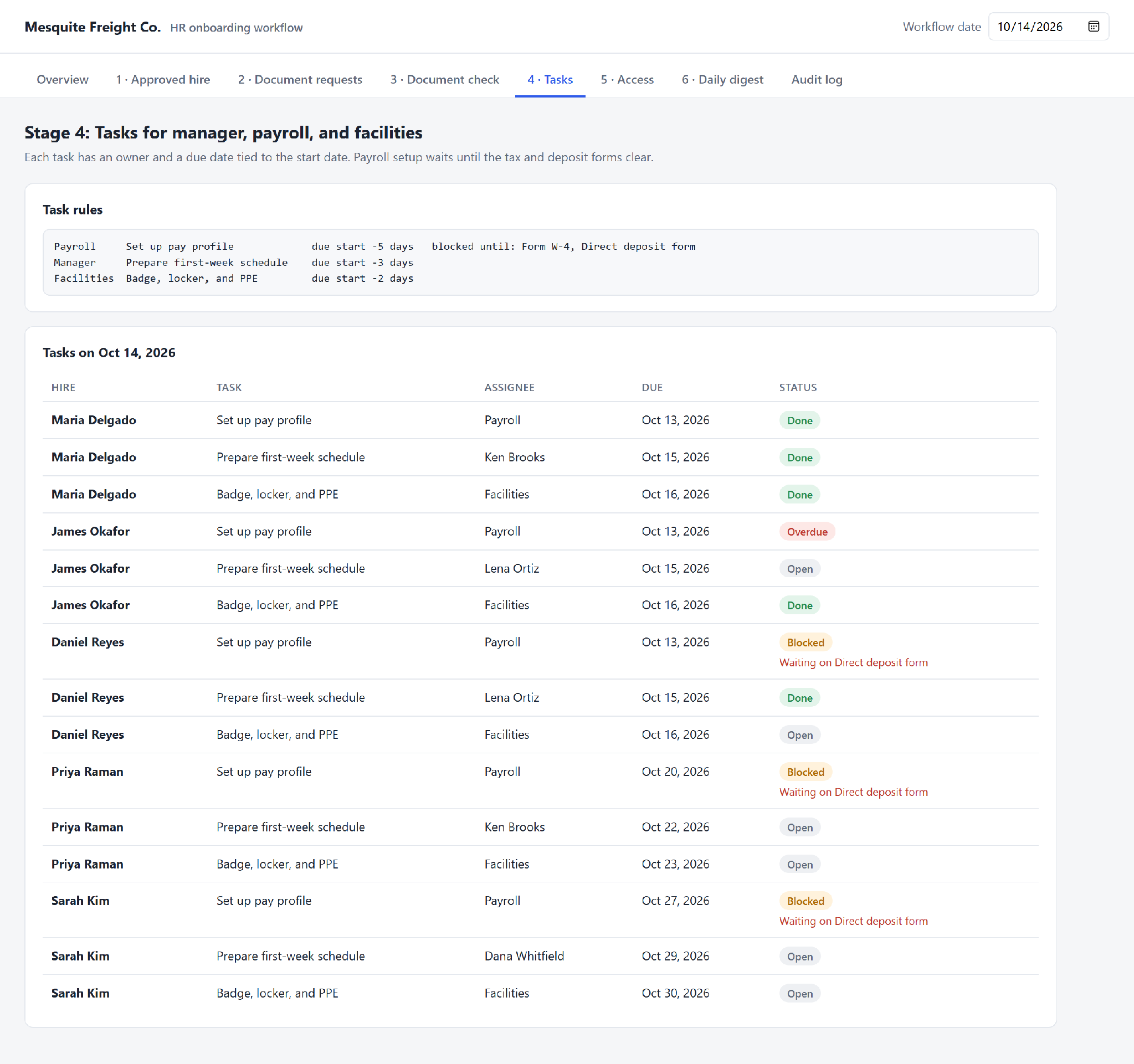Screen dimensions: 1134x1064
Task: Click the due date Oct 30, 2026
Action: pyautogui.click(x=675, y=993)
